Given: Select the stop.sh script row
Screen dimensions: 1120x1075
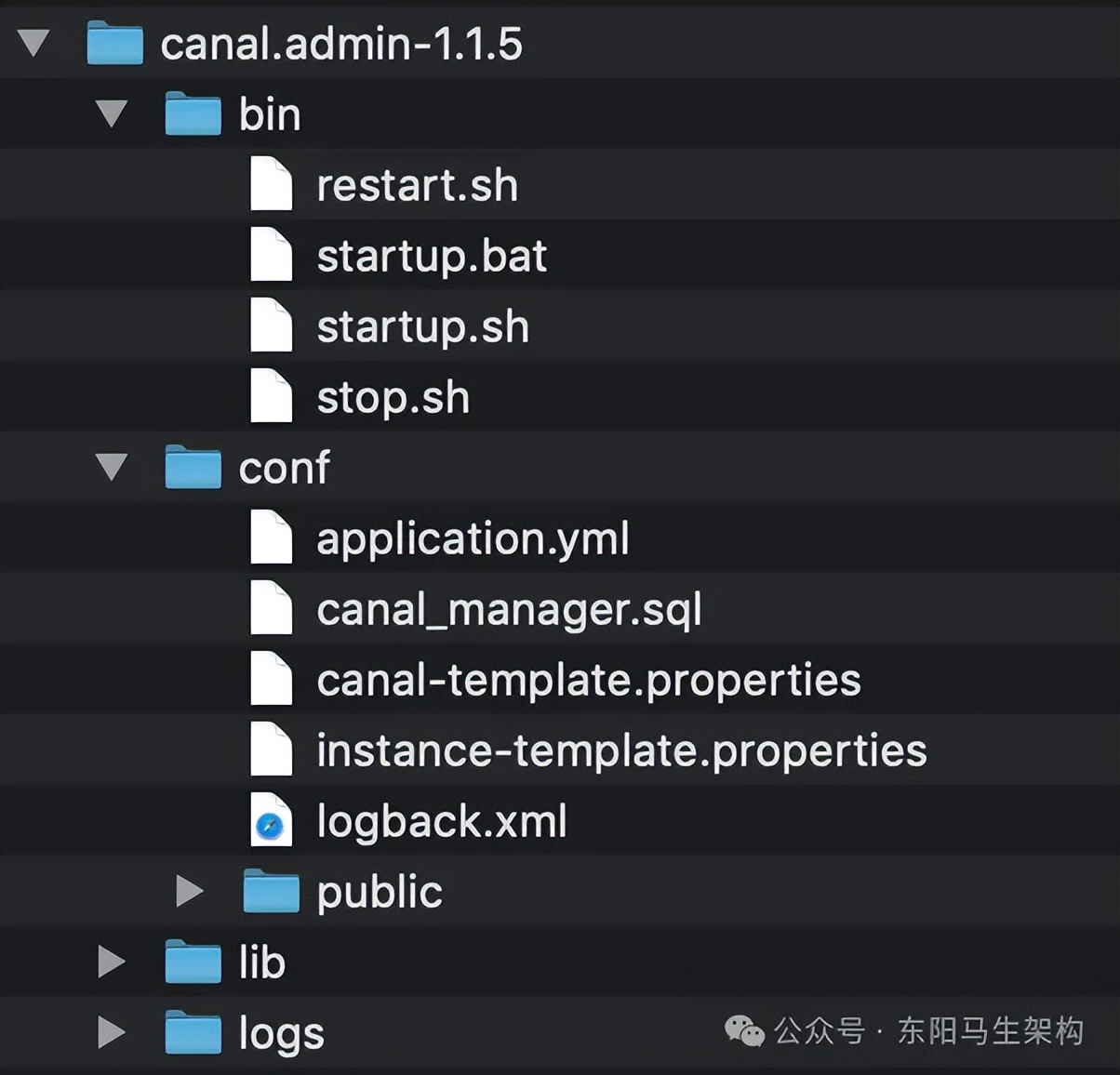Looking at the screenshot, I should tap(393, 398).
